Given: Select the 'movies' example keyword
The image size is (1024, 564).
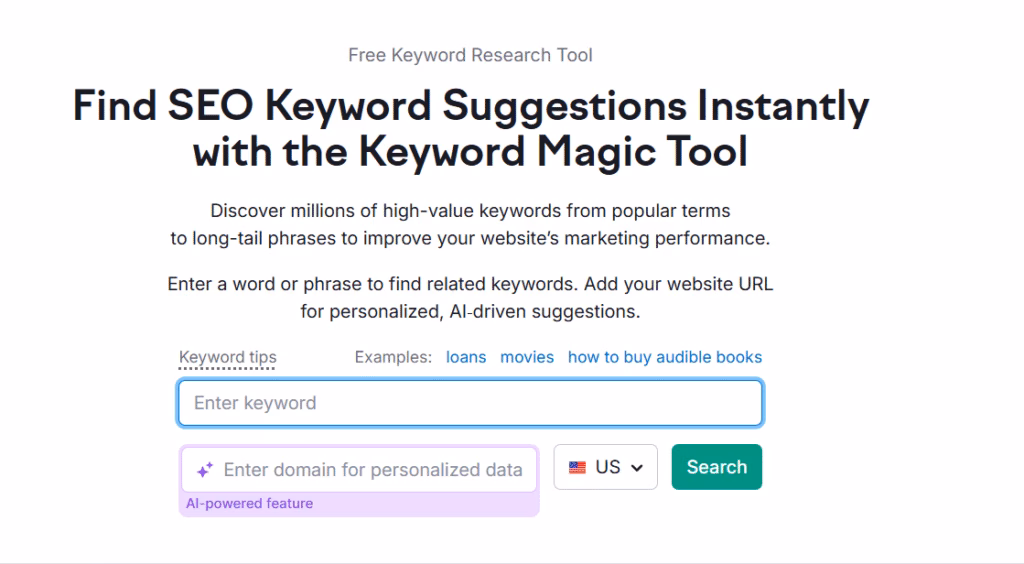Looking at the screenshot, I should 527,357.
